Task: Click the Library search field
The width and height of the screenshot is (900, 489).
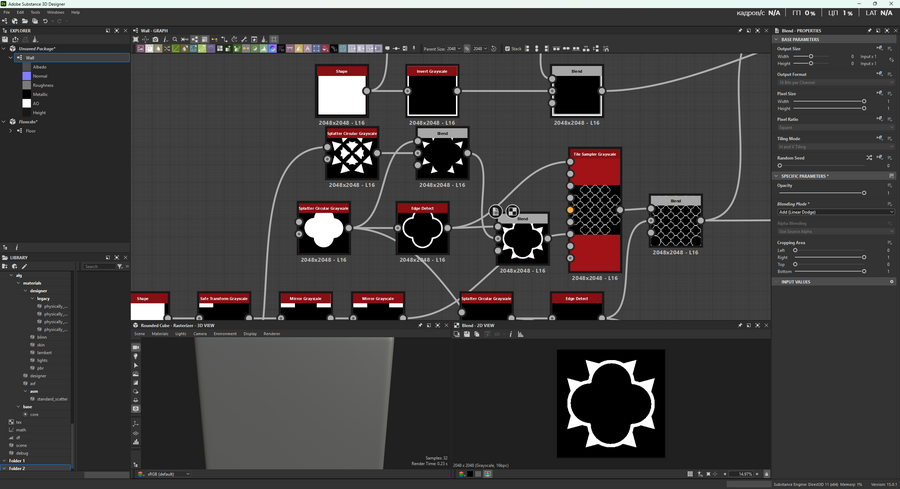Action: (x=97, y=266)
